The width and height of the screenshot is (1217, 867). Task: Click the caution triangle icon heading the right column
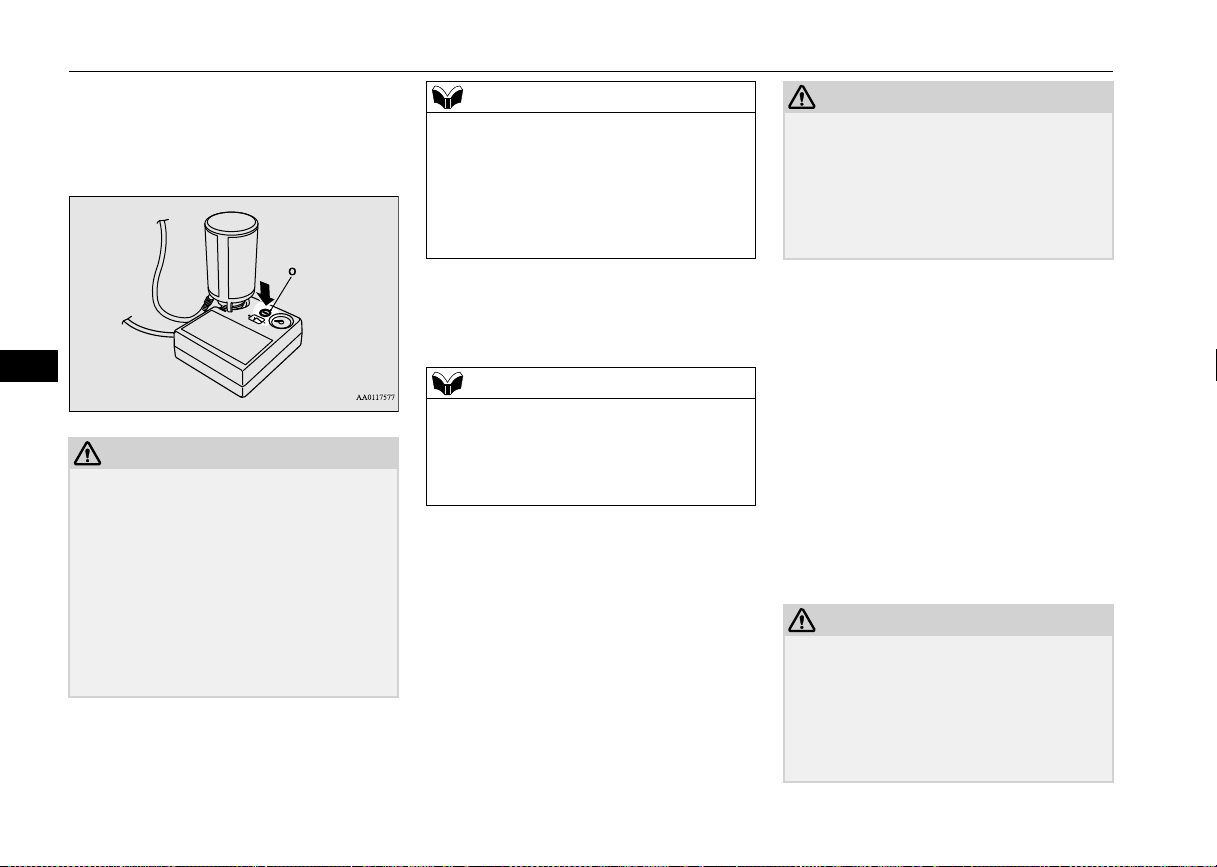(803, 97)
